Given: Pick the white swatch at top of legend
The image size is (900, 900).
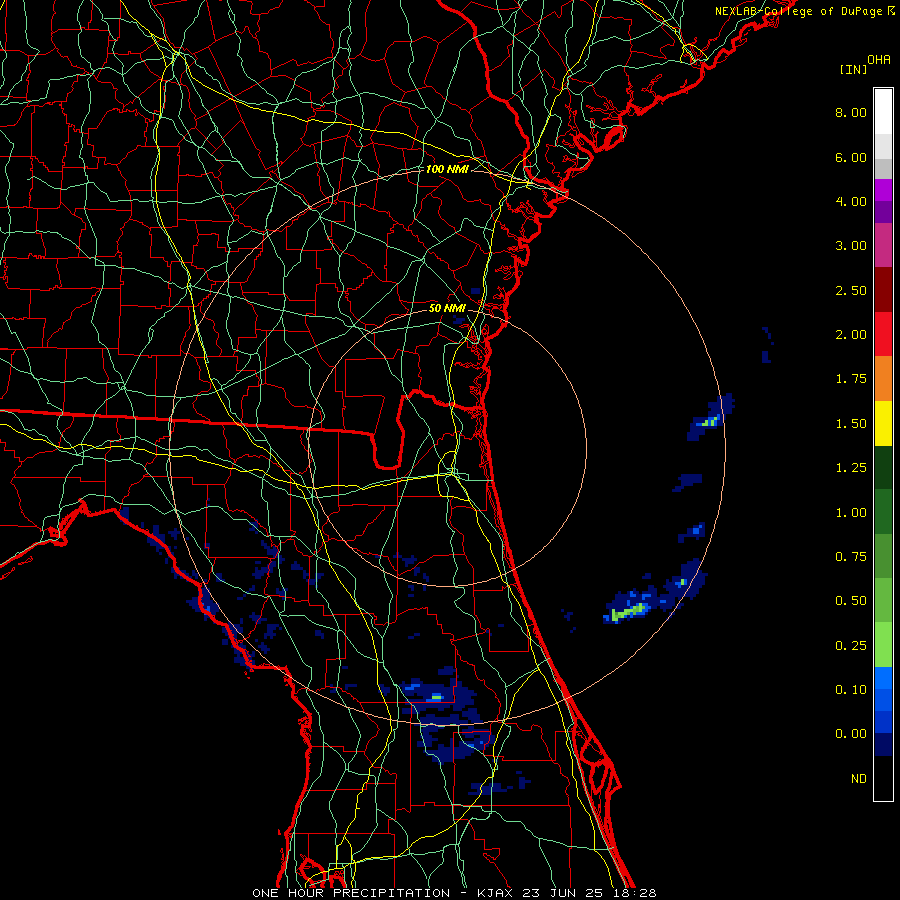Looking at the screenshot, I should tap(883, 112).
